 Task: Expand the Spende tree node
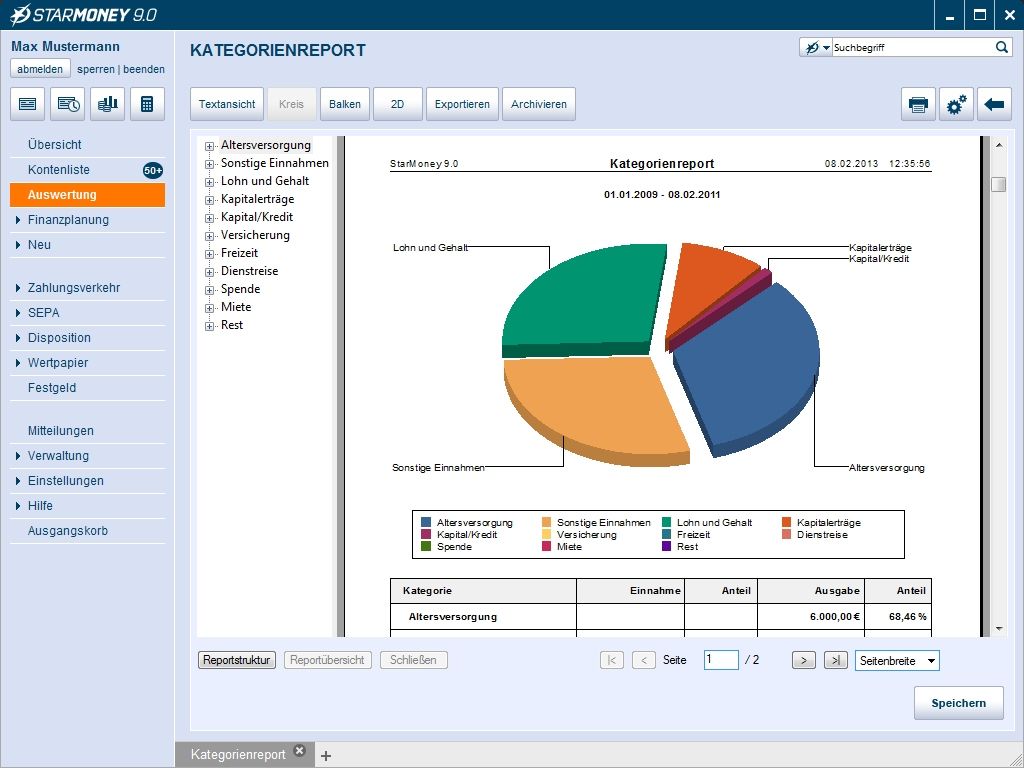pos(209,290)
